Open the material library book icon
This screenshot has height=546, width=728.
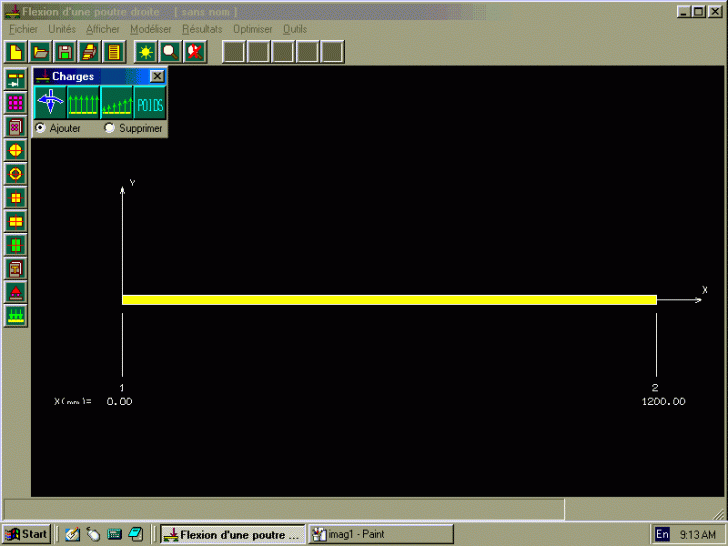(15, 127)
